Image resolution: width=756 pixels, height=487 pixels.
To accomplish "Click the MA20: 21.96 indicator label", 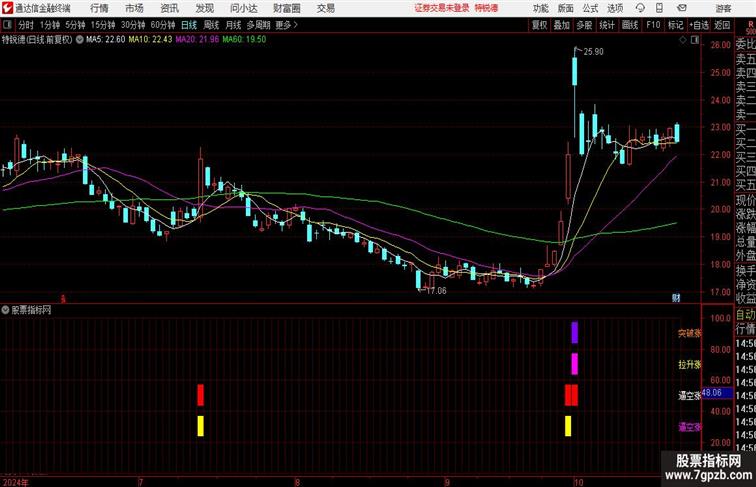I will pos(197,40).
